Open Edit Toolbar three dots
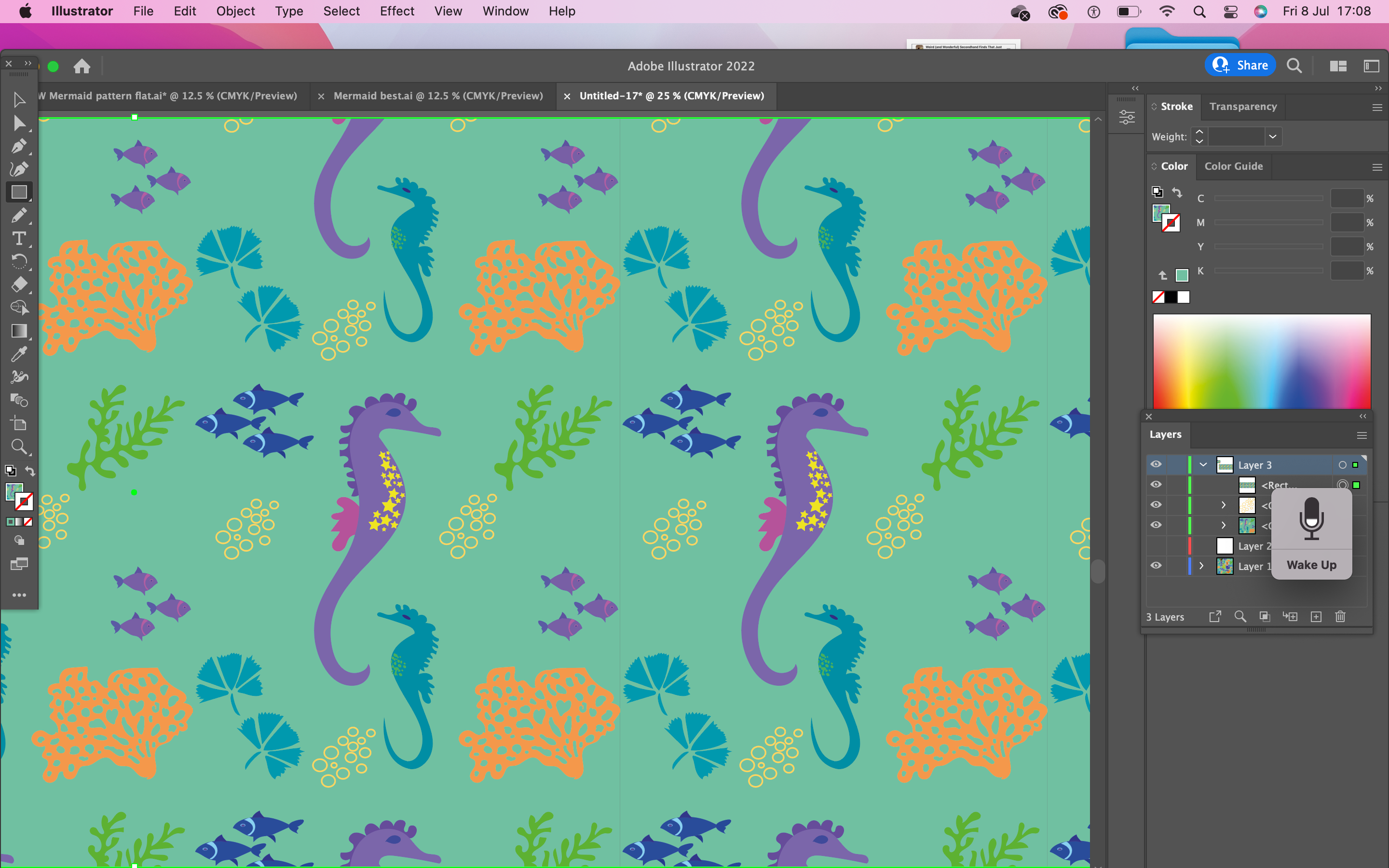 [x=19, y=596]
